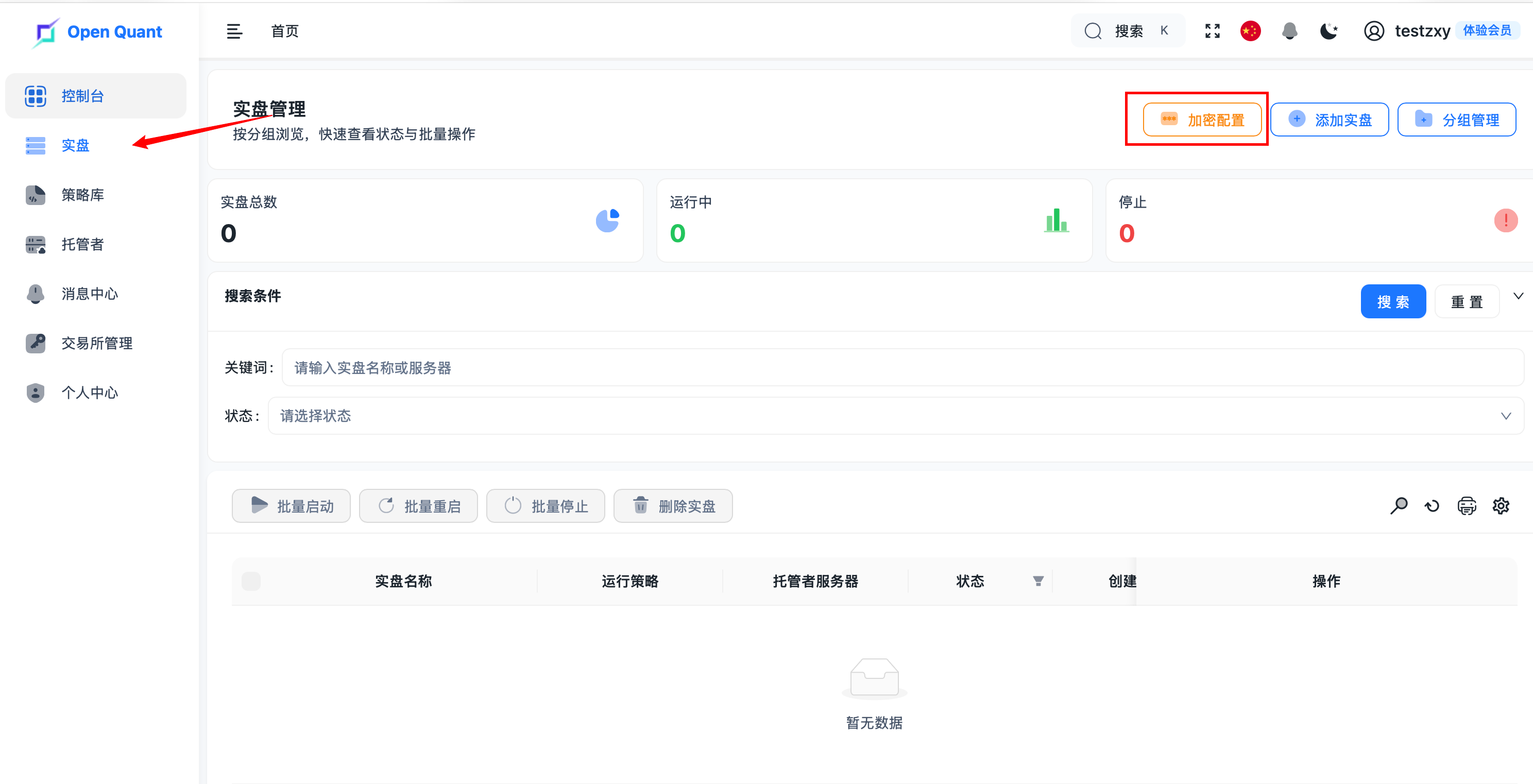Open the sidebar collapse hamburger menu
Image resolution: width=1533 pixels, height=784 pixels.
click(234, 31)
